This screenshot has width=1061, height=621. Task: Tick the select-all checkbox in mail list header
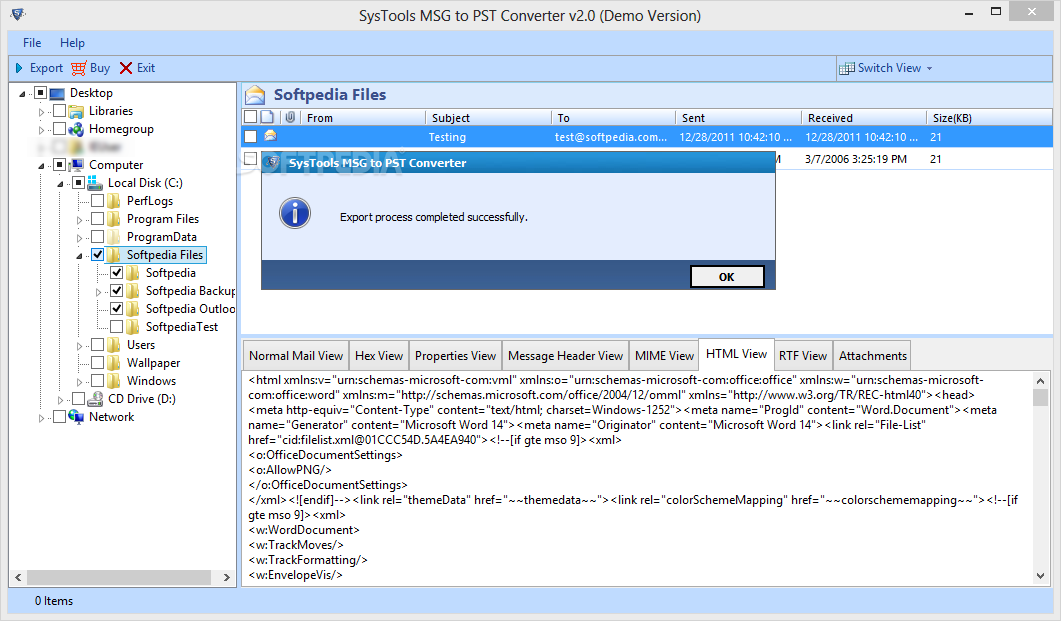250,117
